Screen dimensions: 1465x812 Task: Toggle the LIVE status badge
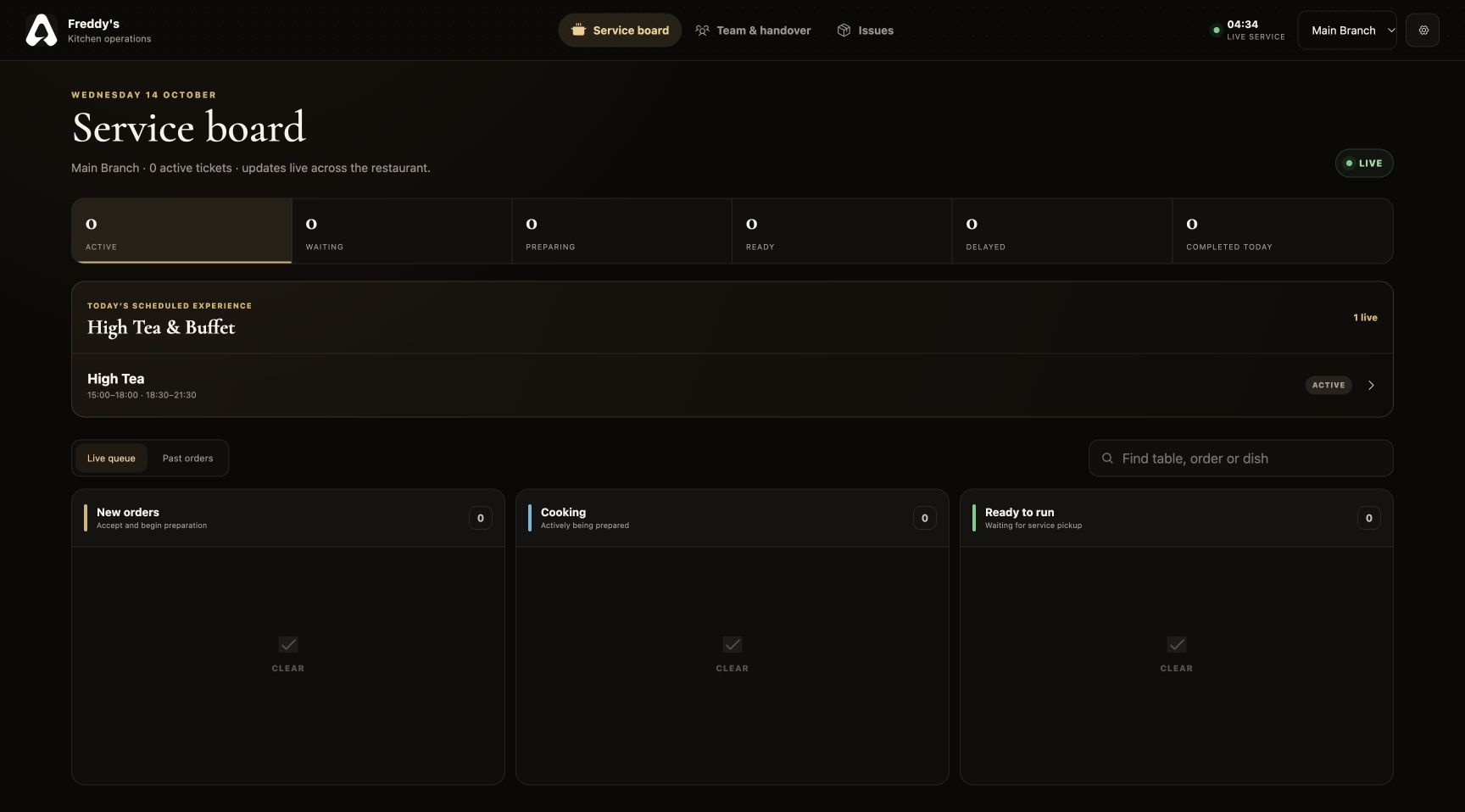click(x=1364, y=164)
